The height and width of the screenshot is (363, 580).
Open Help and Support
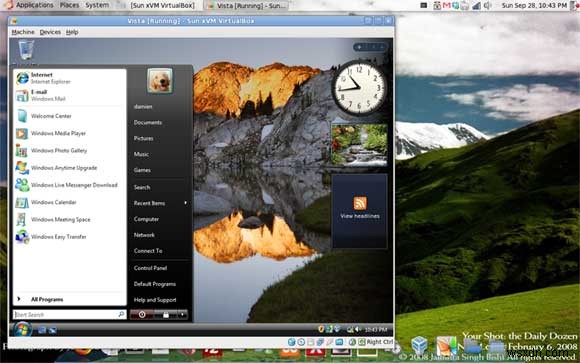tap(155, 300)
